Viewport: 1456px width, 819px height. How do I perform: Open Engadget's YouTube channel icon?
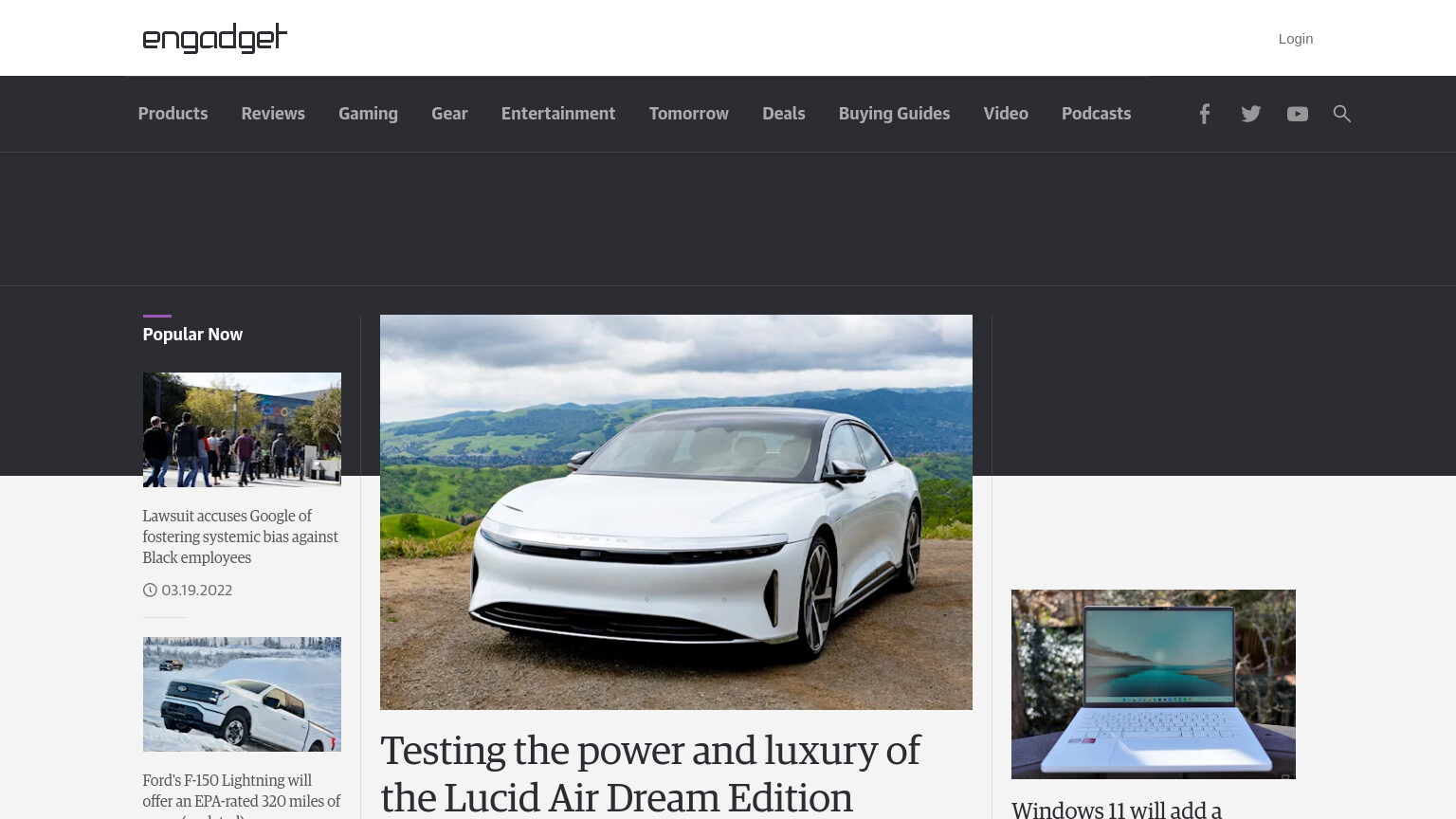point(1298,114)
